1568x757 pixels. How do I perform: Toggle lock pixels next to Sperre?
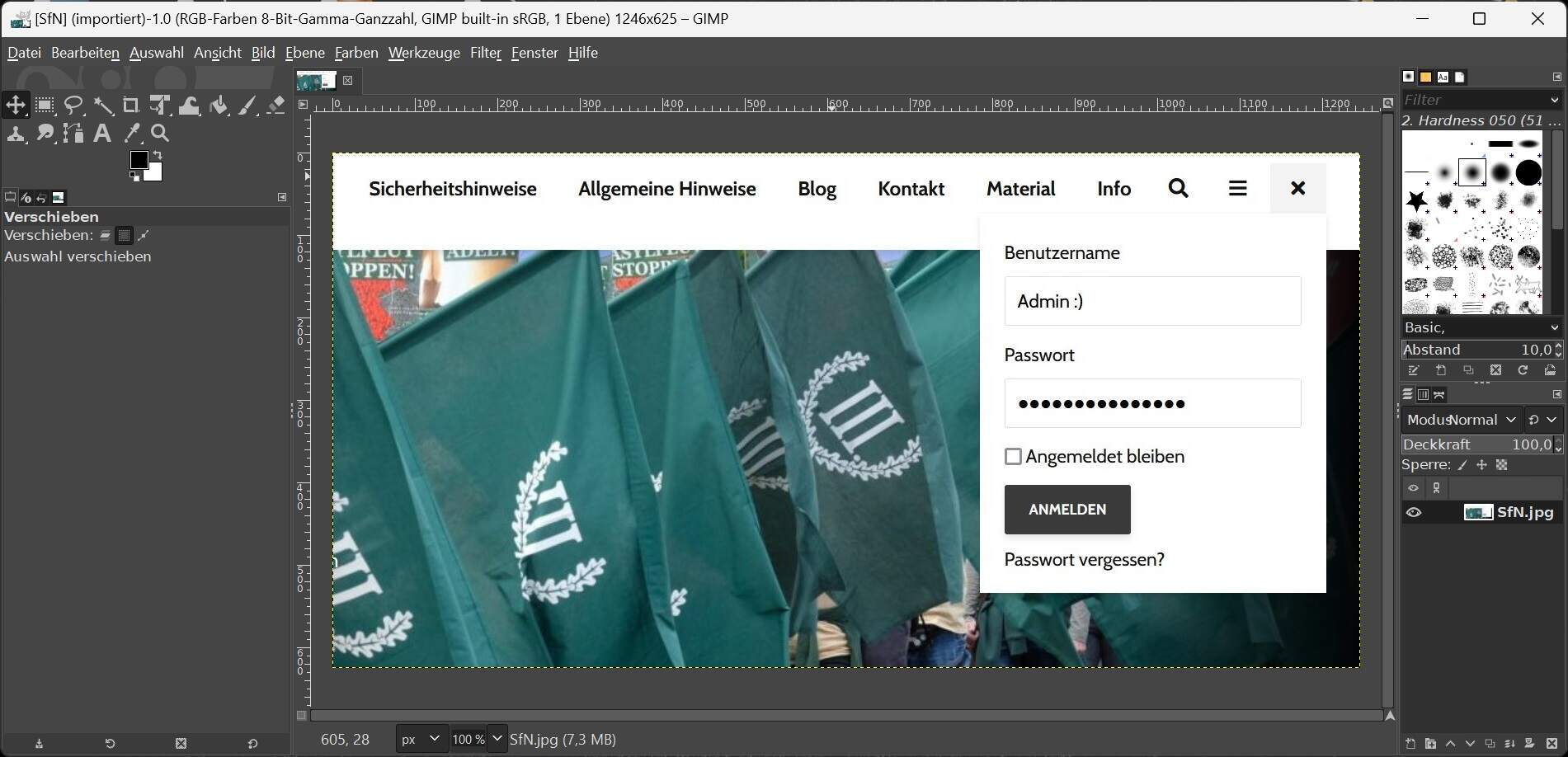(x=1462, y=465)
